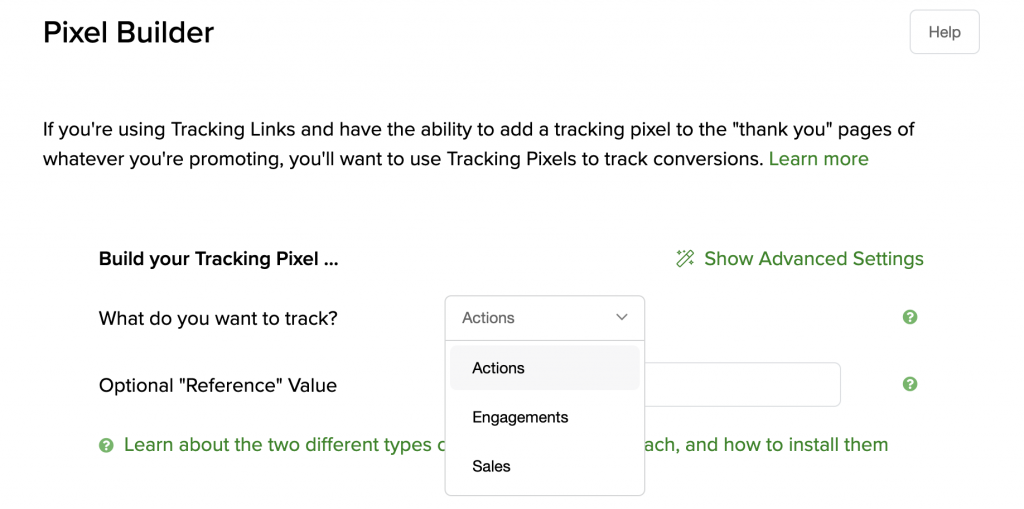Click the magic wand icon for Advanced Settings
1024x509 pixels.
[x=685, y=259]
